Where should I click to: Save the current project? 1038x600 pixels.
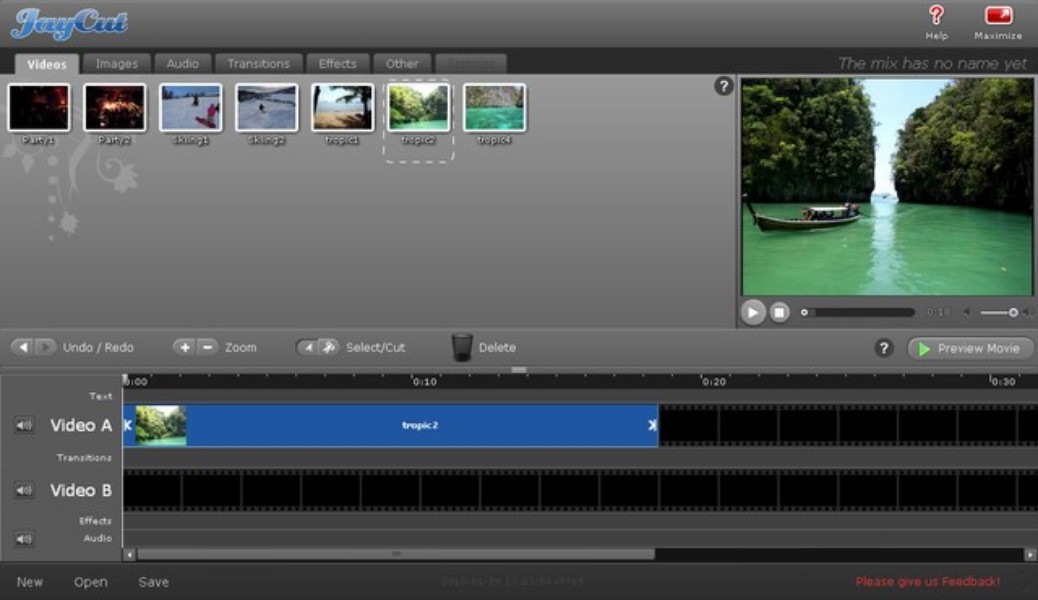[x=155, y=580]
